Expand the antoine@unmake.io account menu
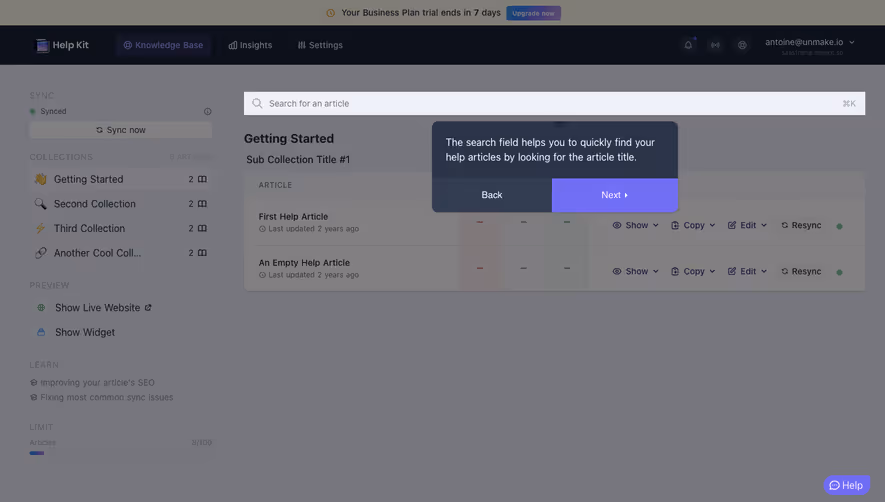 click(x=809, y=42)
